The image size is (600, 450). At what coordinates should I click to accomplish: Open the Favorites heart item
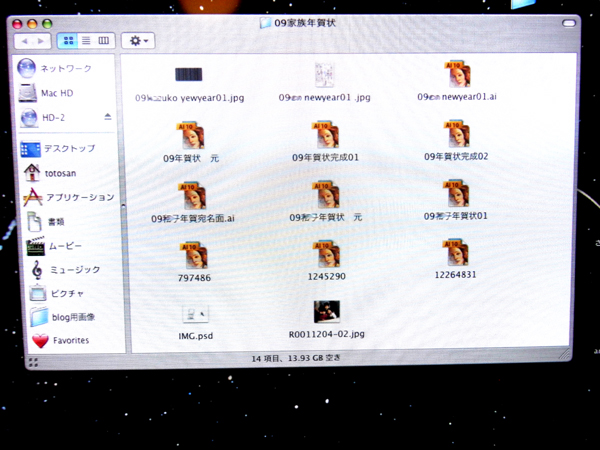pyautogui.click(x=60, y=340)
